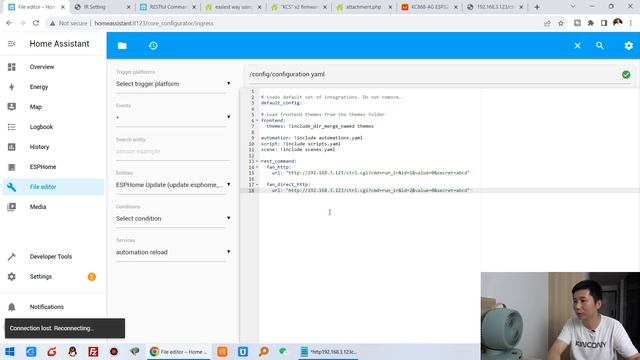Click the File editor wrench icon
Image resolution: width=640 pixels, height=360 pixels.
(x=11, y=187)
